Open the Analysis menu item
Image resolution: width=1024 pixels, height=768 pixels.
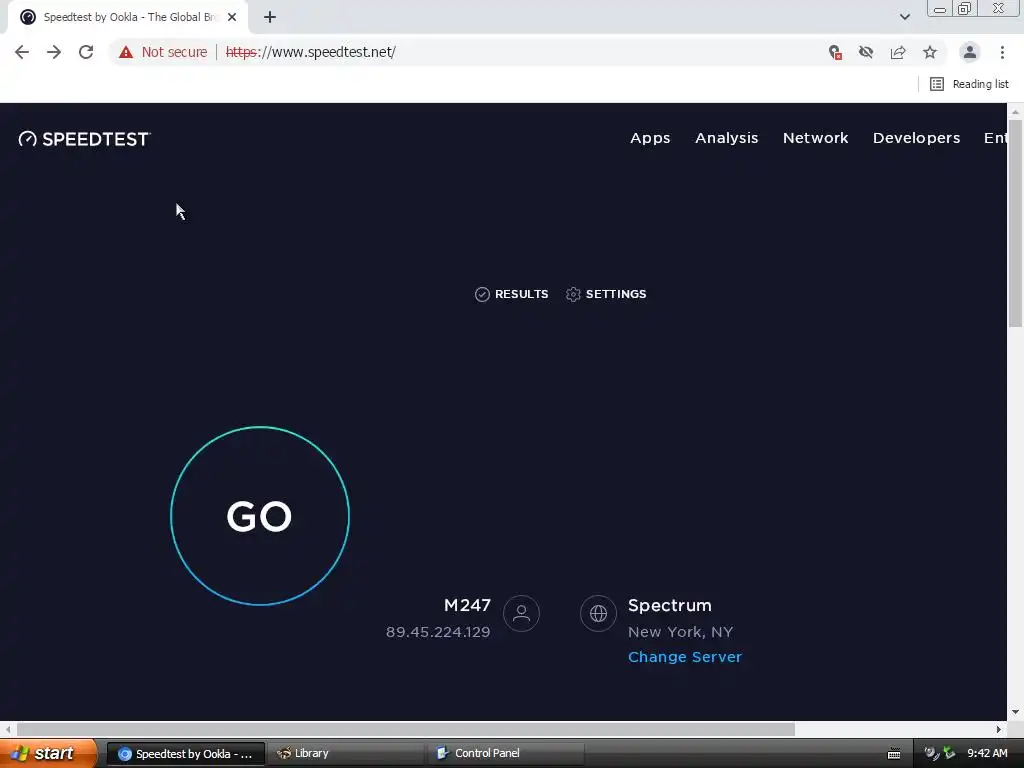pos(726,138)
